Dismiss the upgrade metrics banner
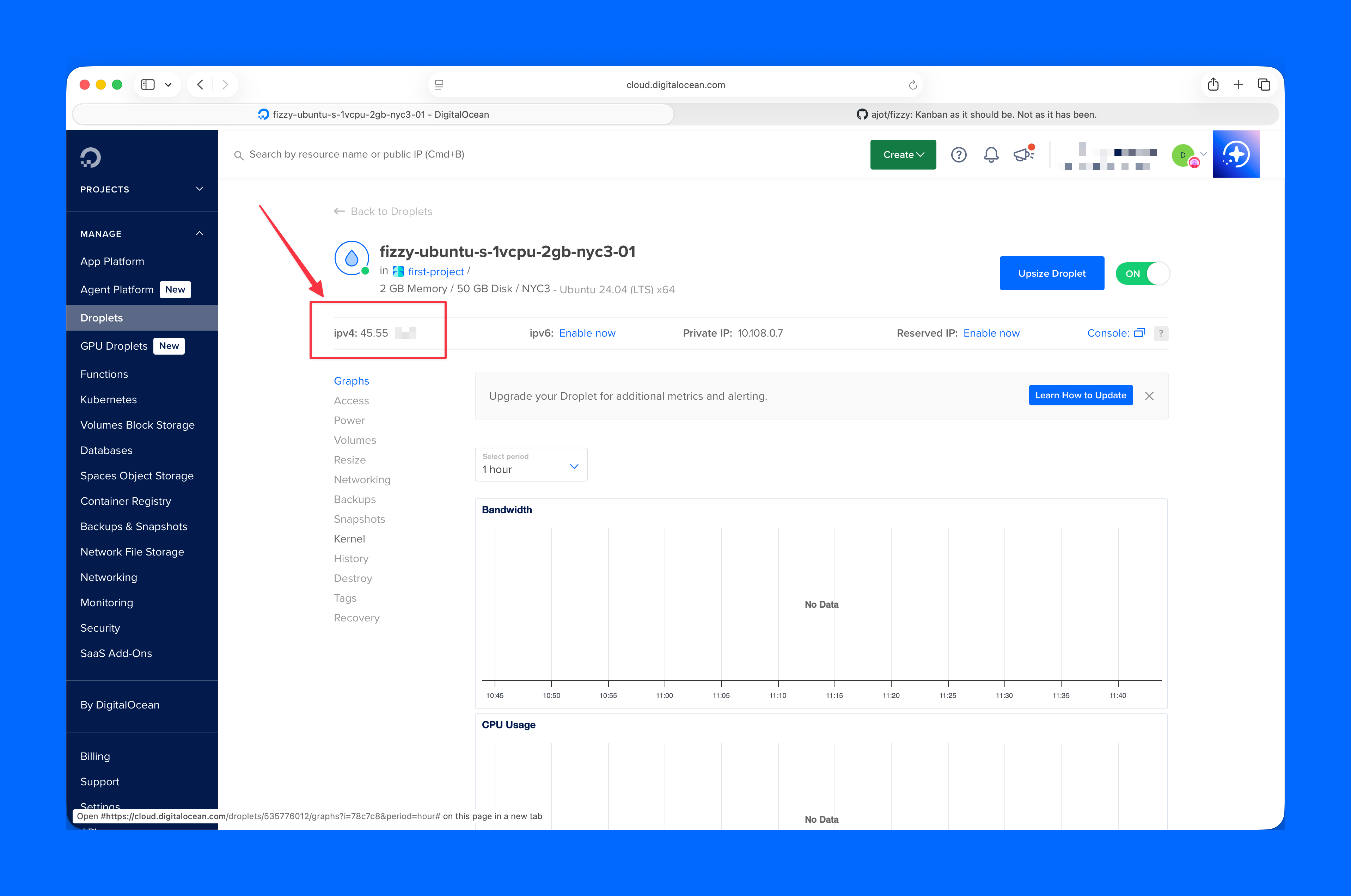 1149,395
